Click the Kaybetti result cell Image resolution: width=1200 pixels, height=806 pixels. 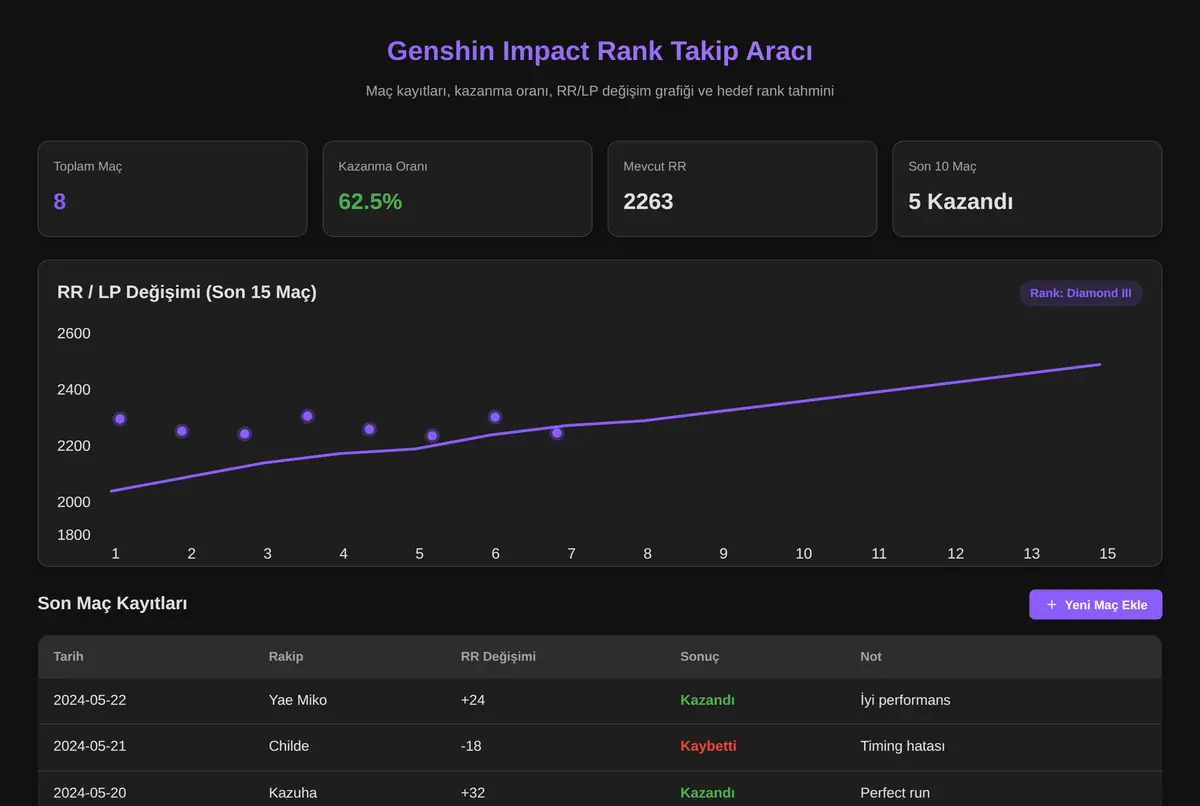click(708, 746)
